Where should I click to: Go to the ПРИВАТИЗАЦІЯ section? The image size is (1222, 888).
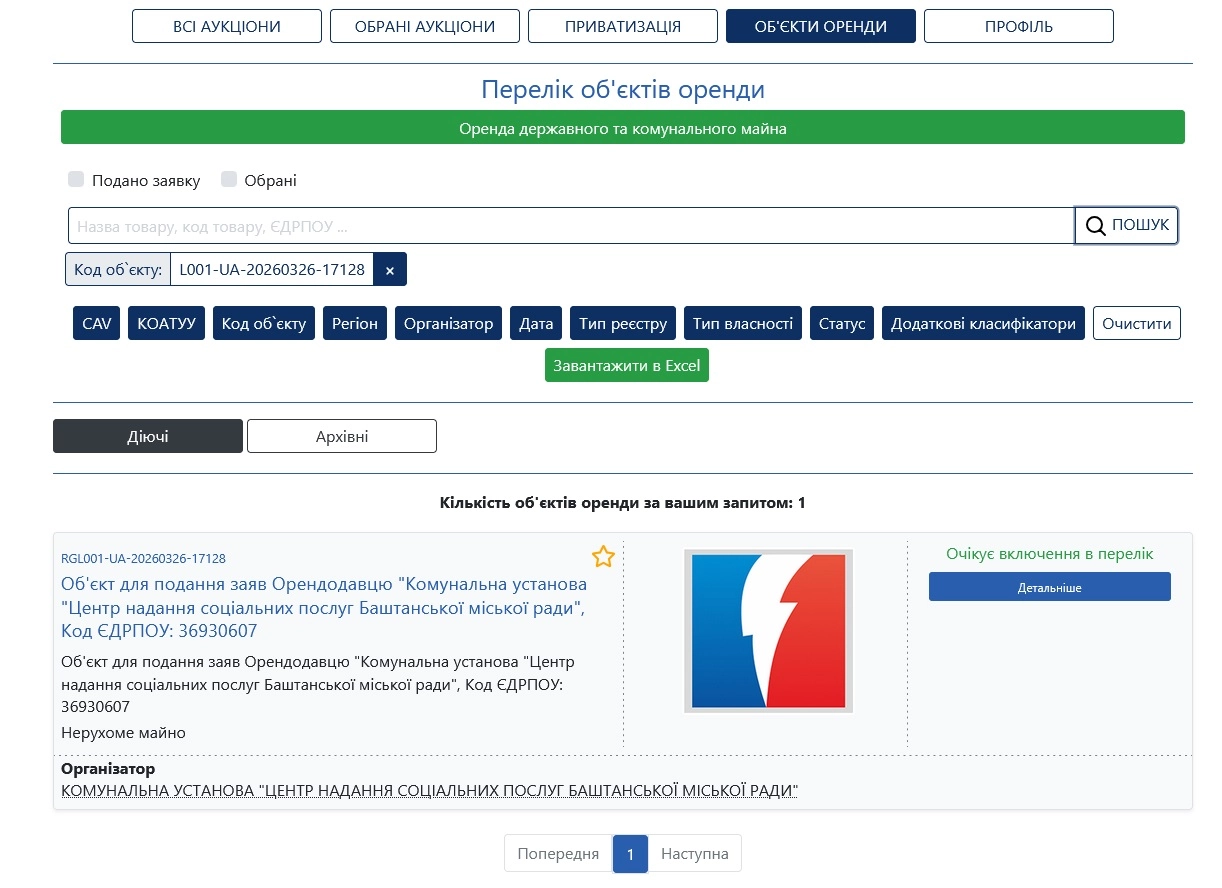point(623,26)
